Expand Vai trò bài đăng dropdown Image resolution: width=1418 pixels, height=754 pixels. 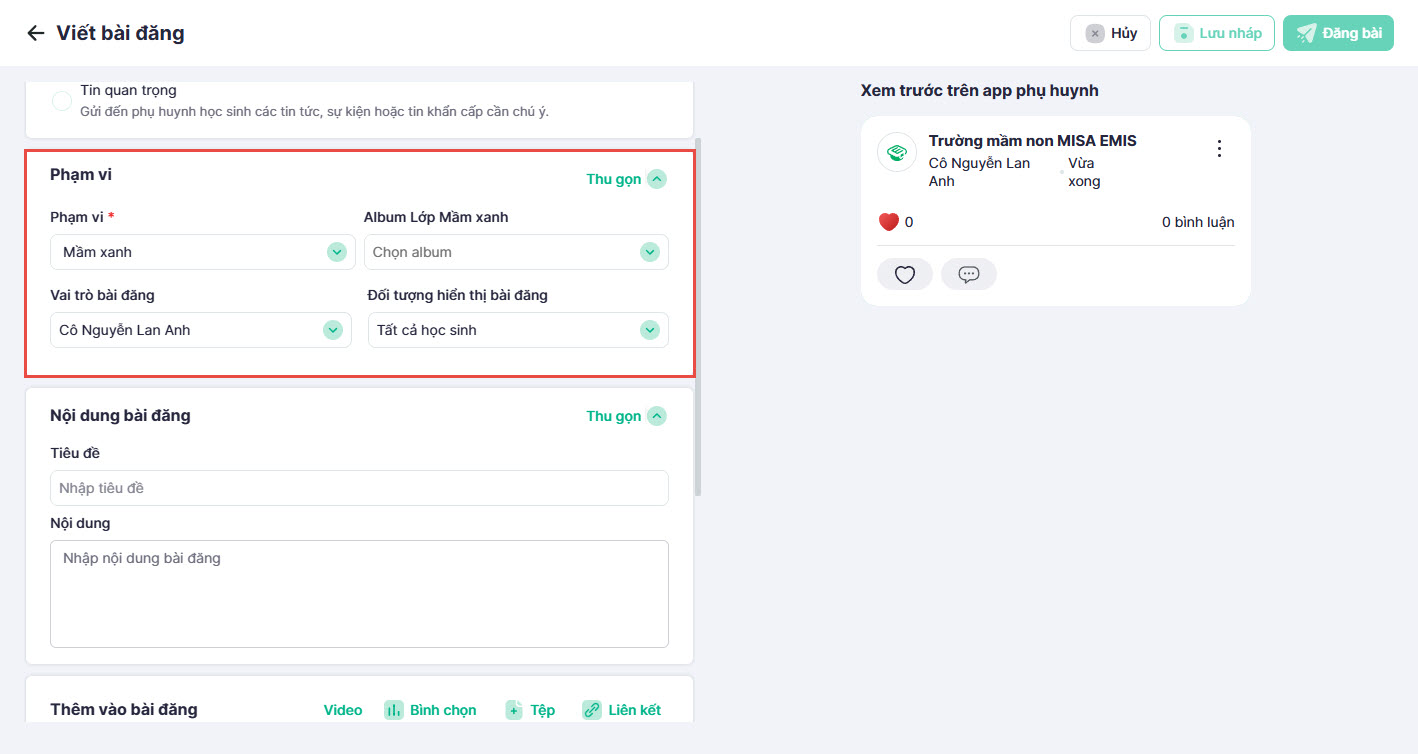point(200,330)
